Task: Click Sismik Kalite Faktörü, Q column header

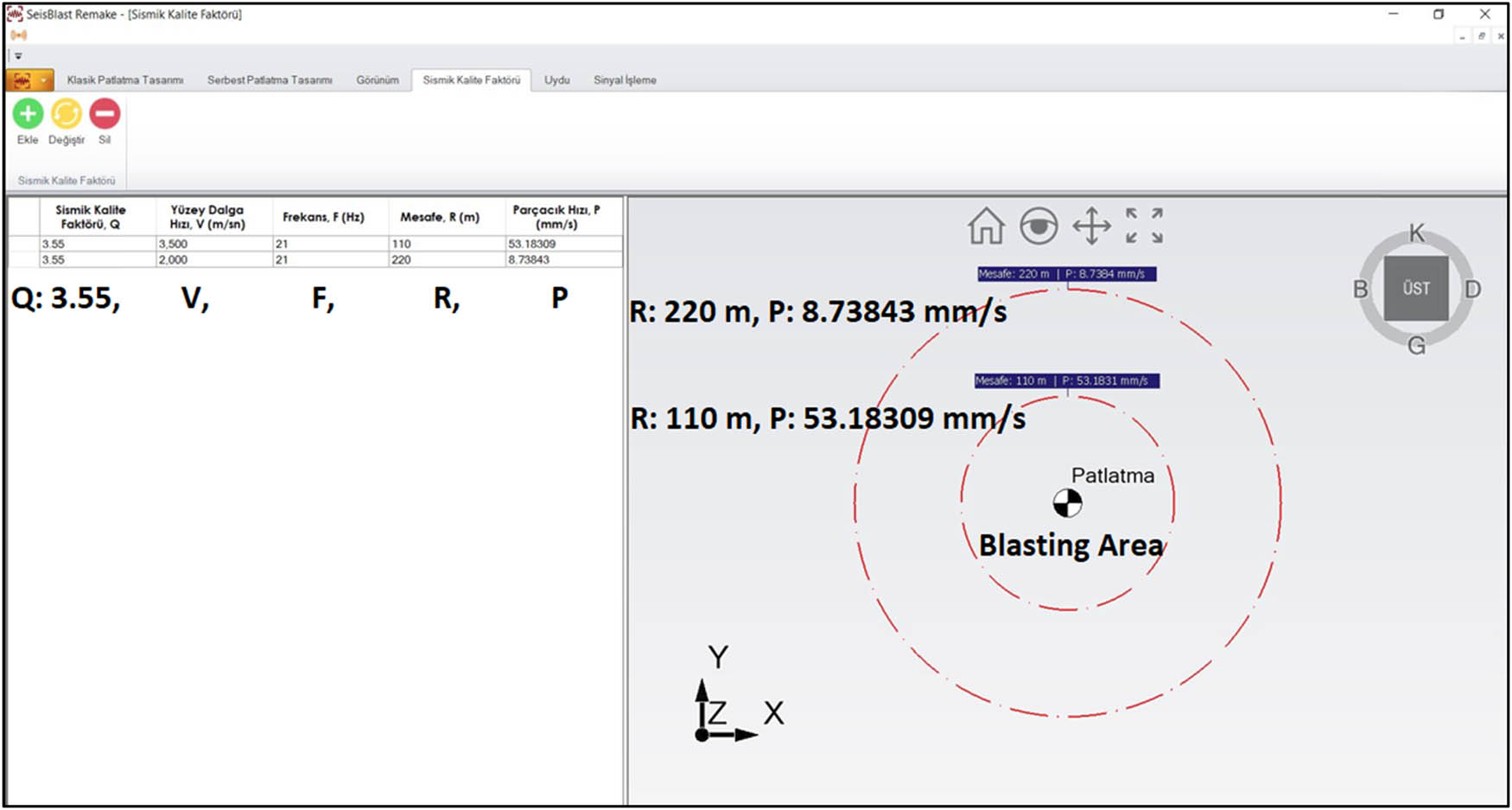Action: [98, 217]
